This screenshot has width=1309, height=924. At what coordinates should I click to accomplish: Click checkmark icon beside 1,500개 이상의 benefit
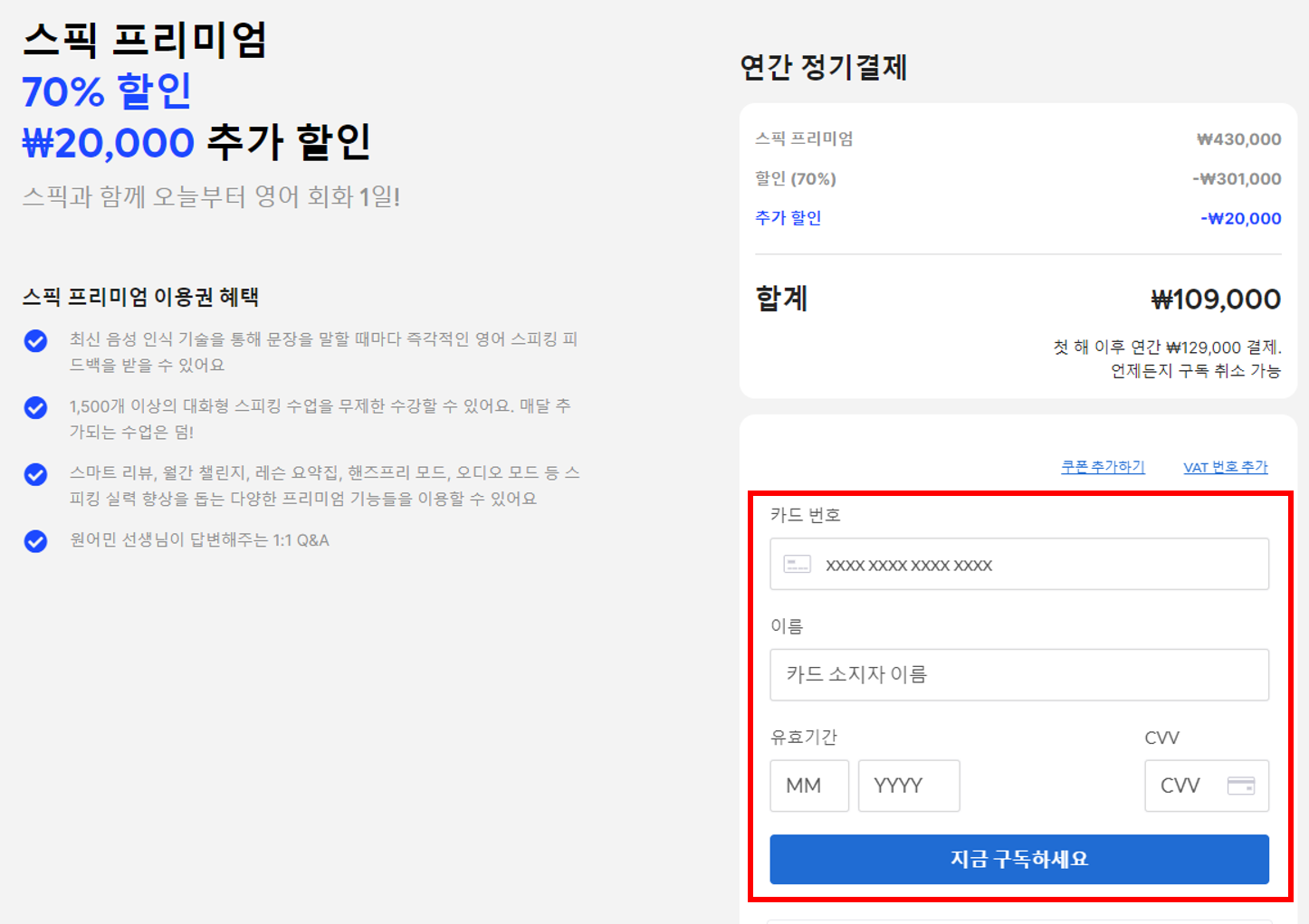[35, 407]
